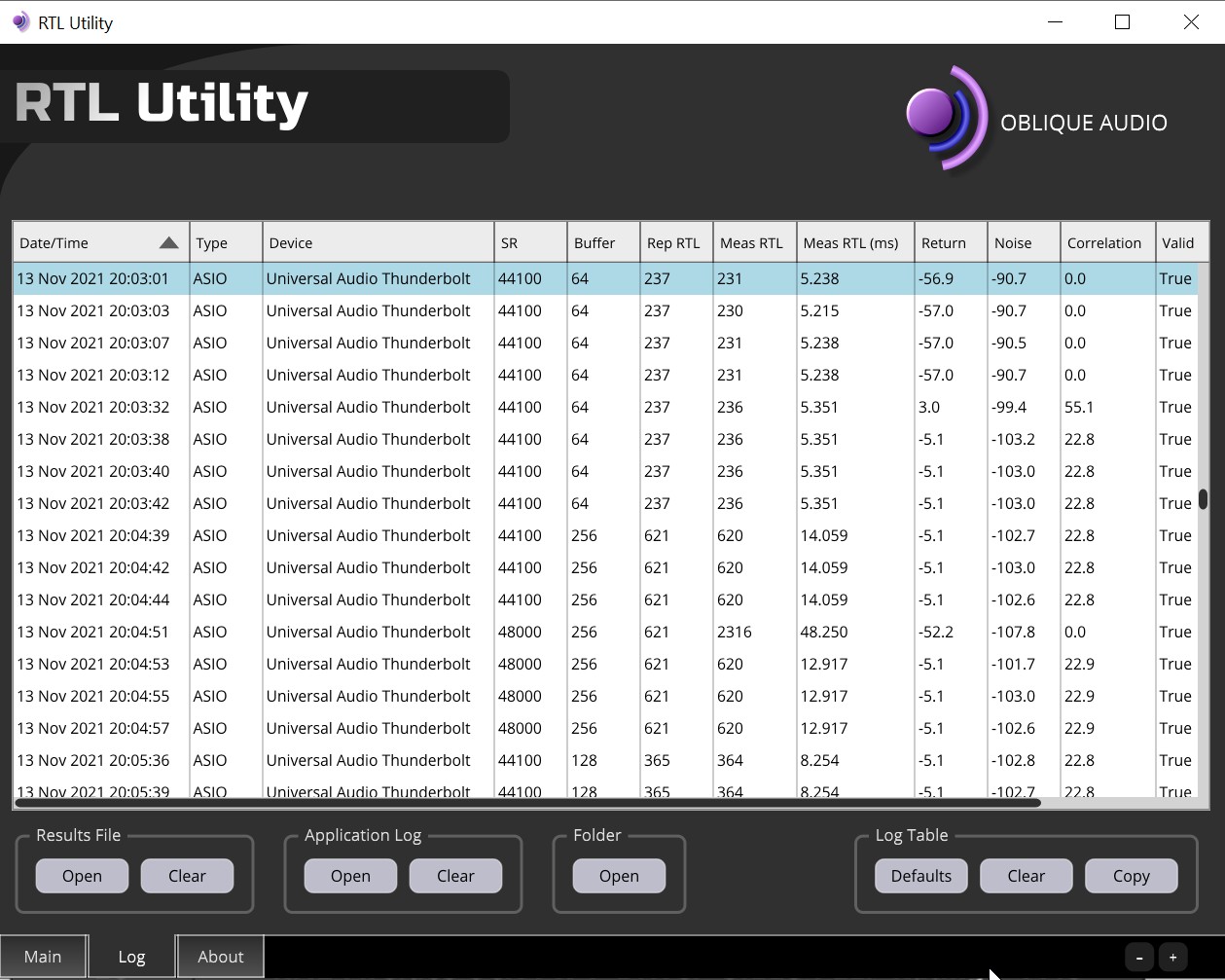Sort by the Device column header
The image size is (1225, 980).
click(x=378, y=242)
